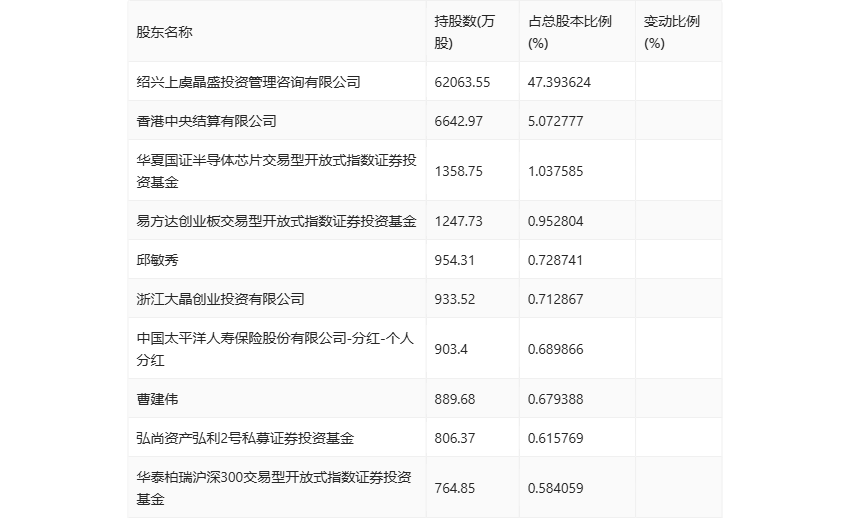Select shareholder 浙江大晶创业投资有限公司
Screen dimensions: 850x518
click(x=220, y=299)
